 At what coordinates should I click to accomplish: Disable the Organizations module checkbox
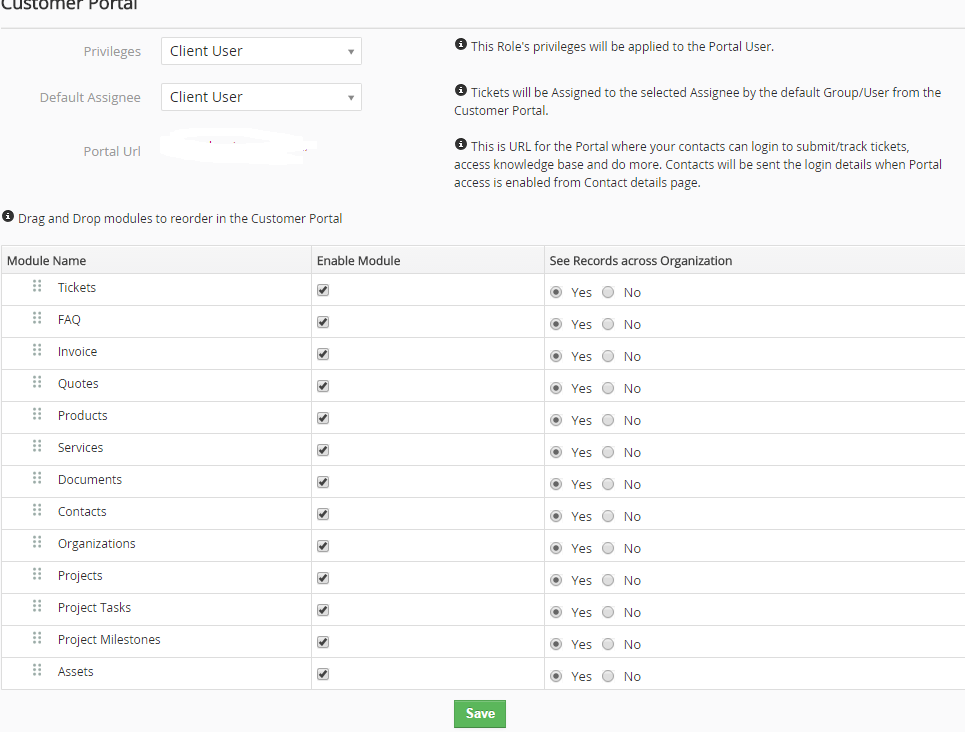[x=323, y=546]
